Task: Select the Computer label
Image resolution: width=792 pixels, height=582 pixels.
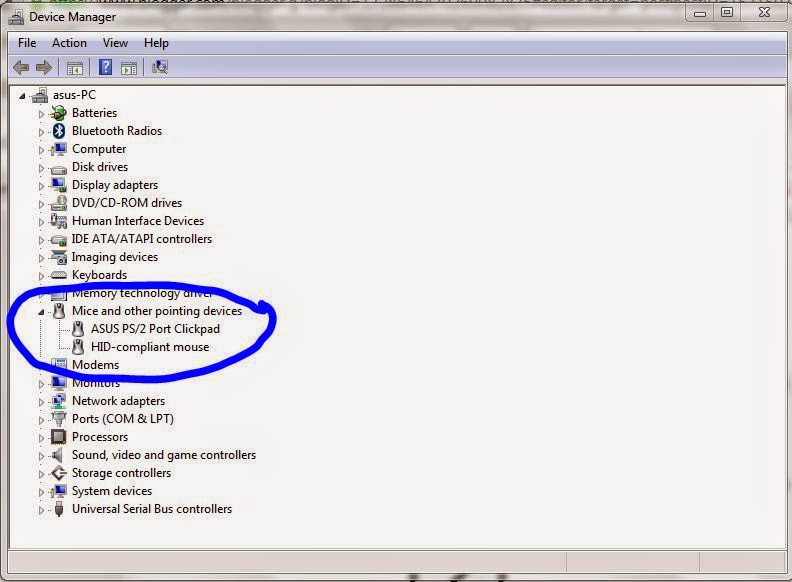Action: (x=99, y=149)
